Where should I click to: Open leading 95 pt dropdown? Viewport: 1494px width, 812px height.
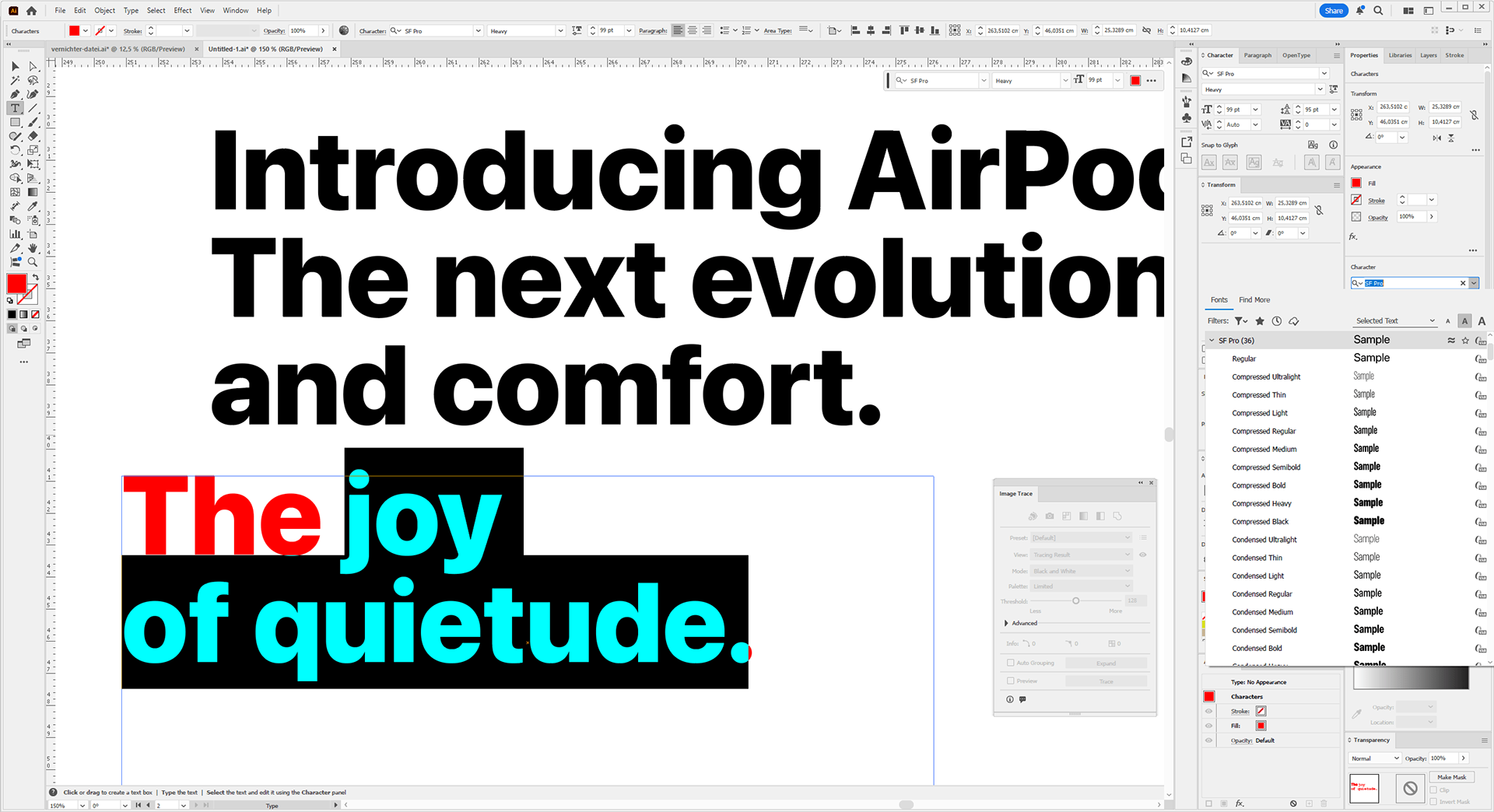1334,110
